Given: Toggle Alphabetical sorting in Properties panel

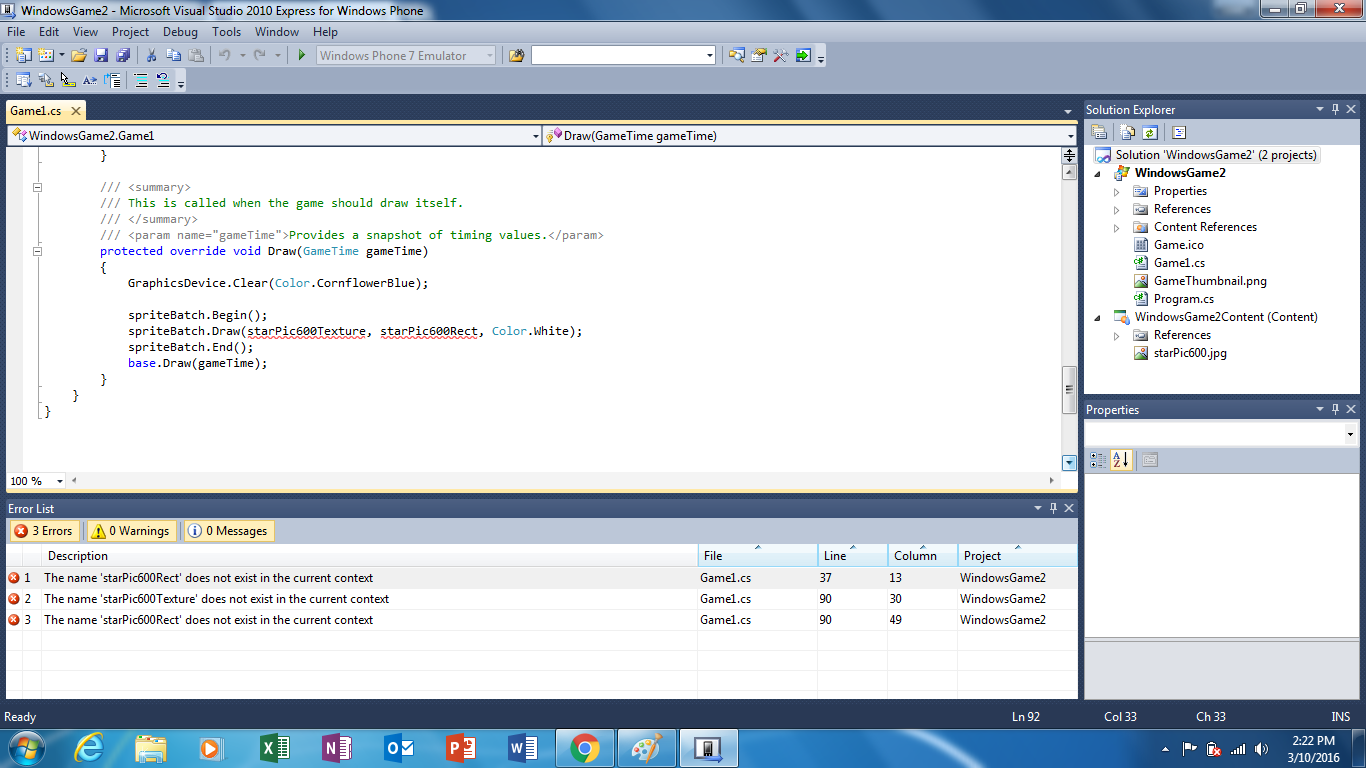Looking at the screenshot, I should pyautogui.click(x=1121, y=460).
